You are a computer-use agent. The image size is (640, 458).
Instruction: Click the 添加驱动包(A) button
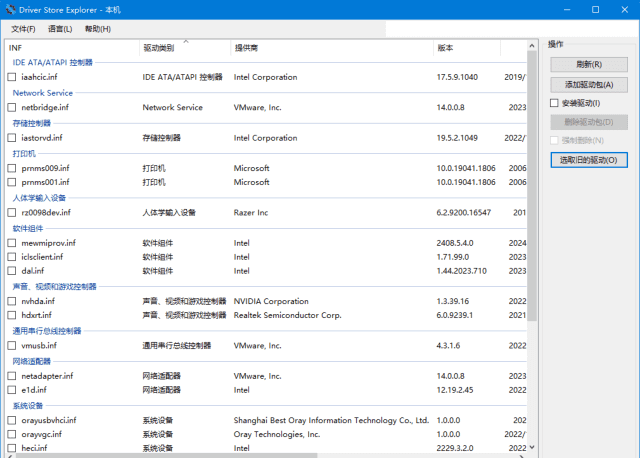[589, 85]
